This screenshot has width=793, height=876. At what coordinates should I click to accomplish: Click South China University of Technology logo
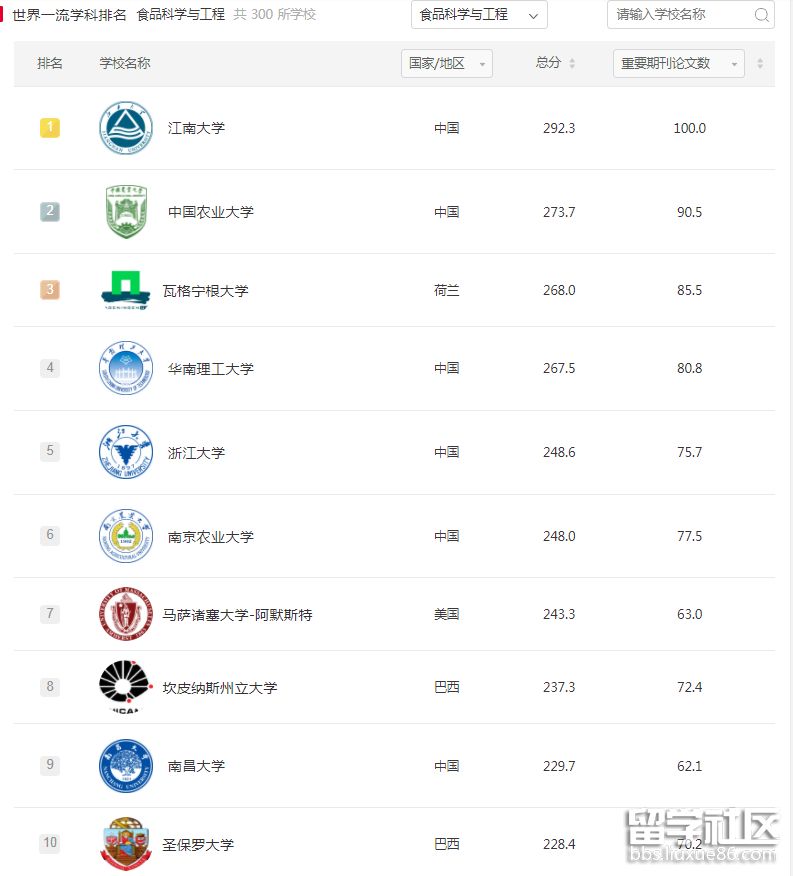pos(126,368)
